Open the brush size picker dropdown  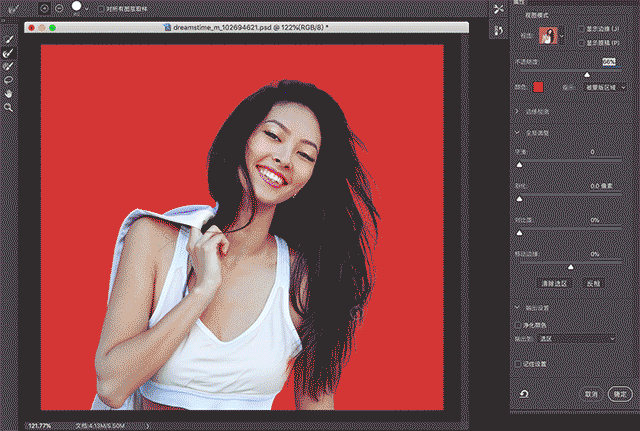point(88,7)
